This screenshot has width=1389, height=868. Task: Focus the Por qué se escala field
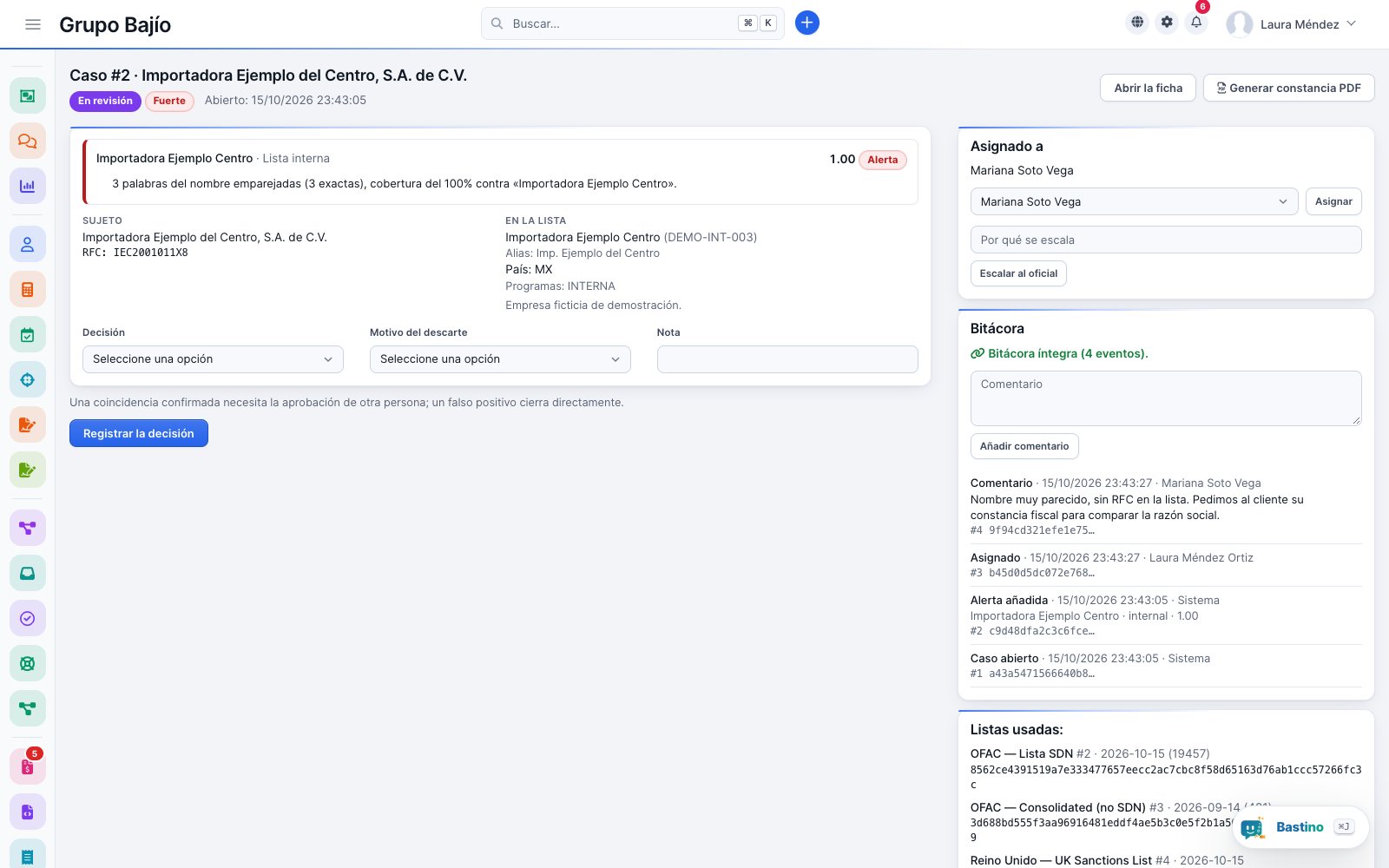(x=1166, y=240)
